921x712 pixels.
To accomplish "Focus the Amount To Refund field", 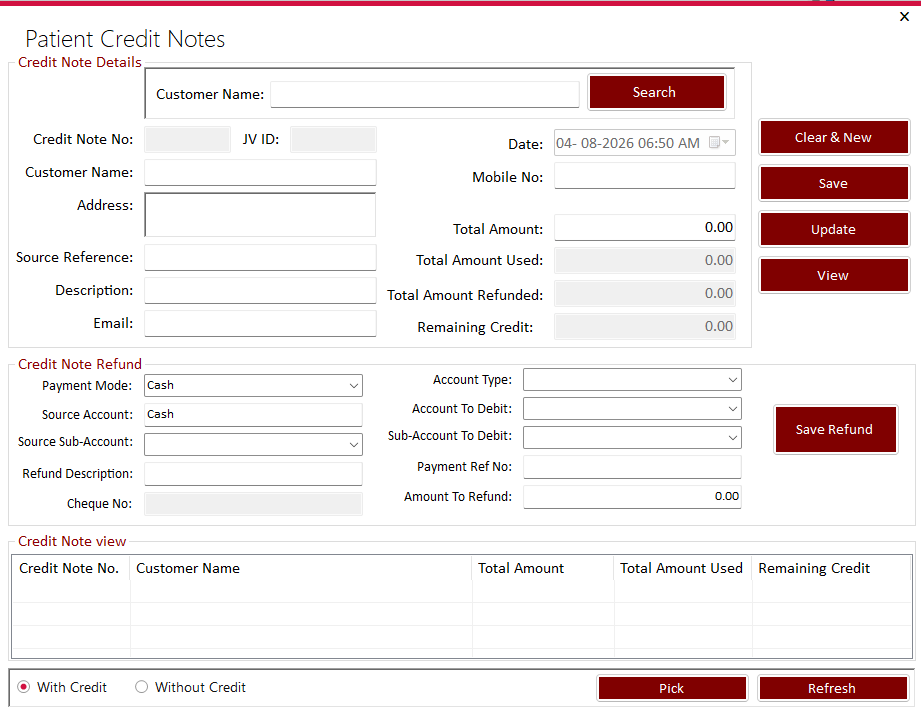I will tap(632, 496).
